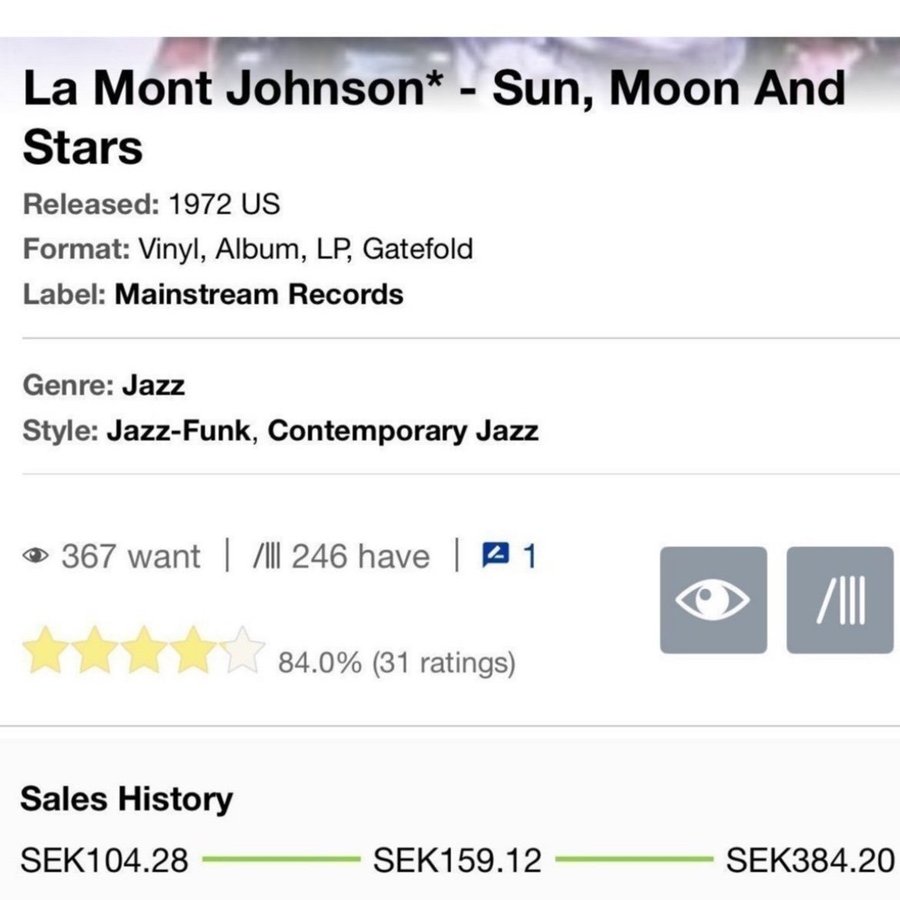The height and width of the screenshot is (900, 900).
Task: Click the 246 have count
Action: click(x=360, y=556)
